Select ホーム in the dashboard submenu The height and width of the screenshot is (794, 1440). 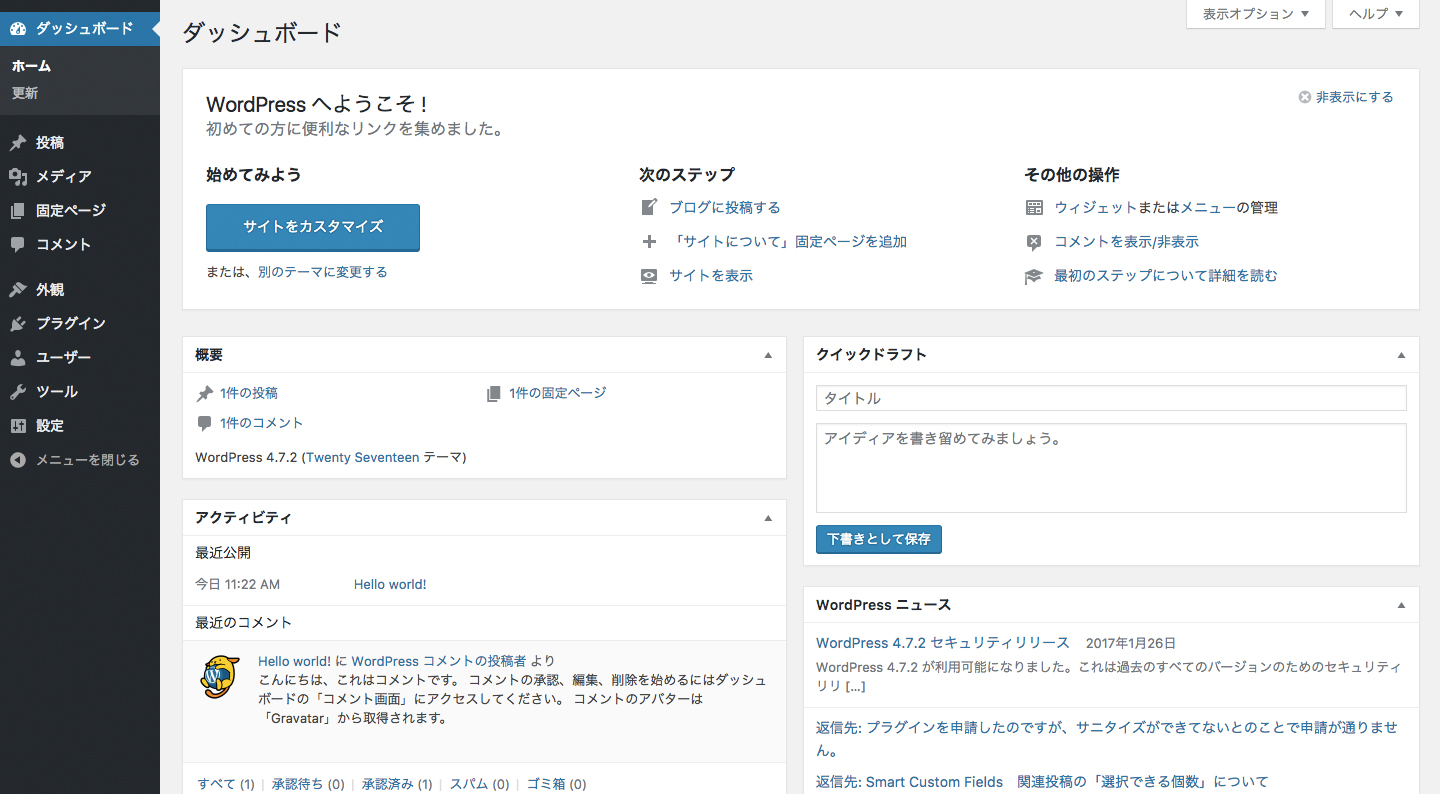pyautogui.click(x=31, y=66)
